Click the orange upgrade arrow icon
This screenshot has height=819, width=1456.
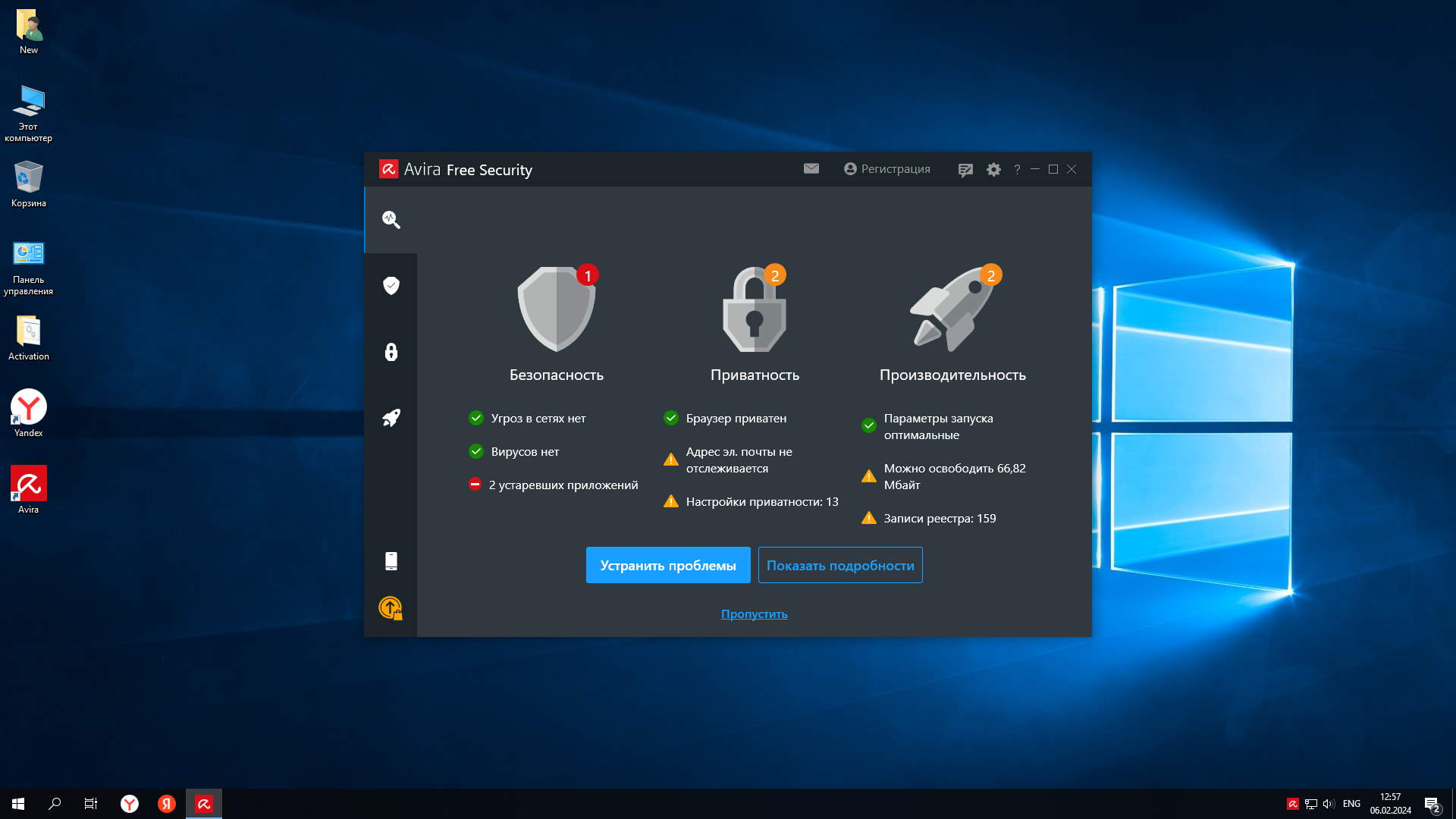[391, 607]
